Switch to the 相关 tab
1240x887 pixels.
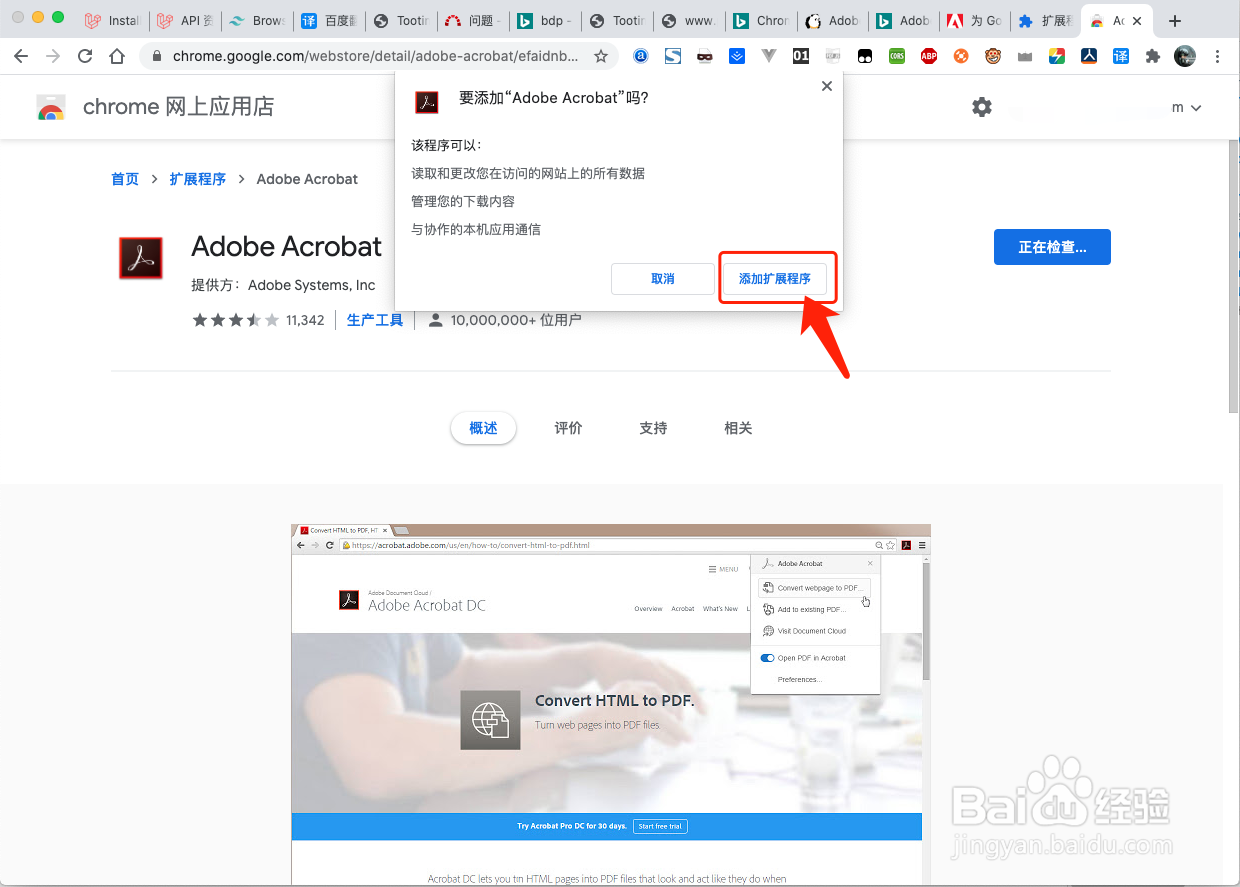738,428
